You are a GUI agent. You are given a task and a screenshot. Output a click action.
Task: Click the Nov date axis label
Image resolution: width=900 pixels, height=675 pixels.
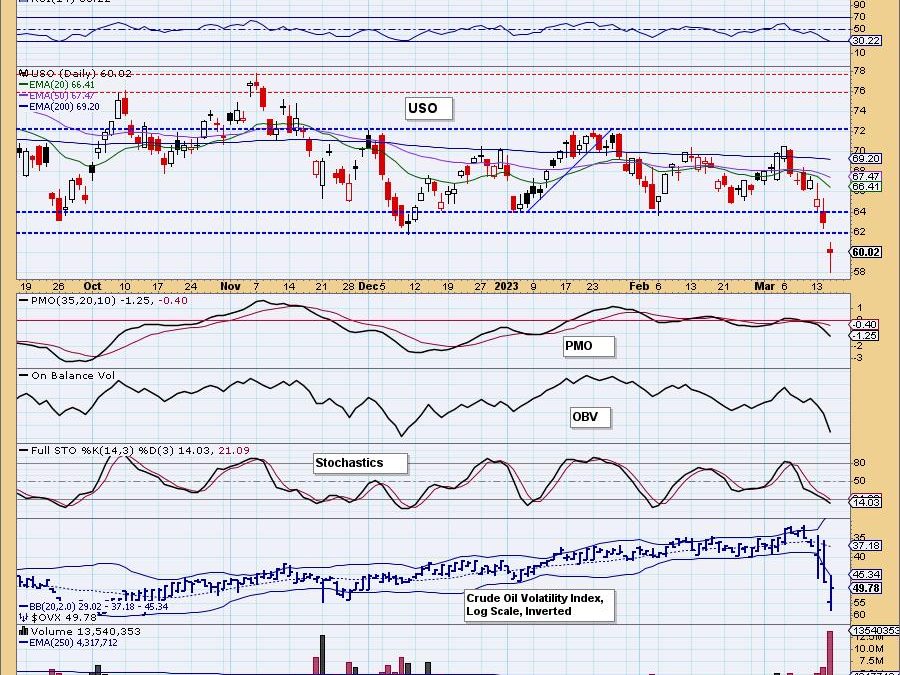(x=230, y=286)
